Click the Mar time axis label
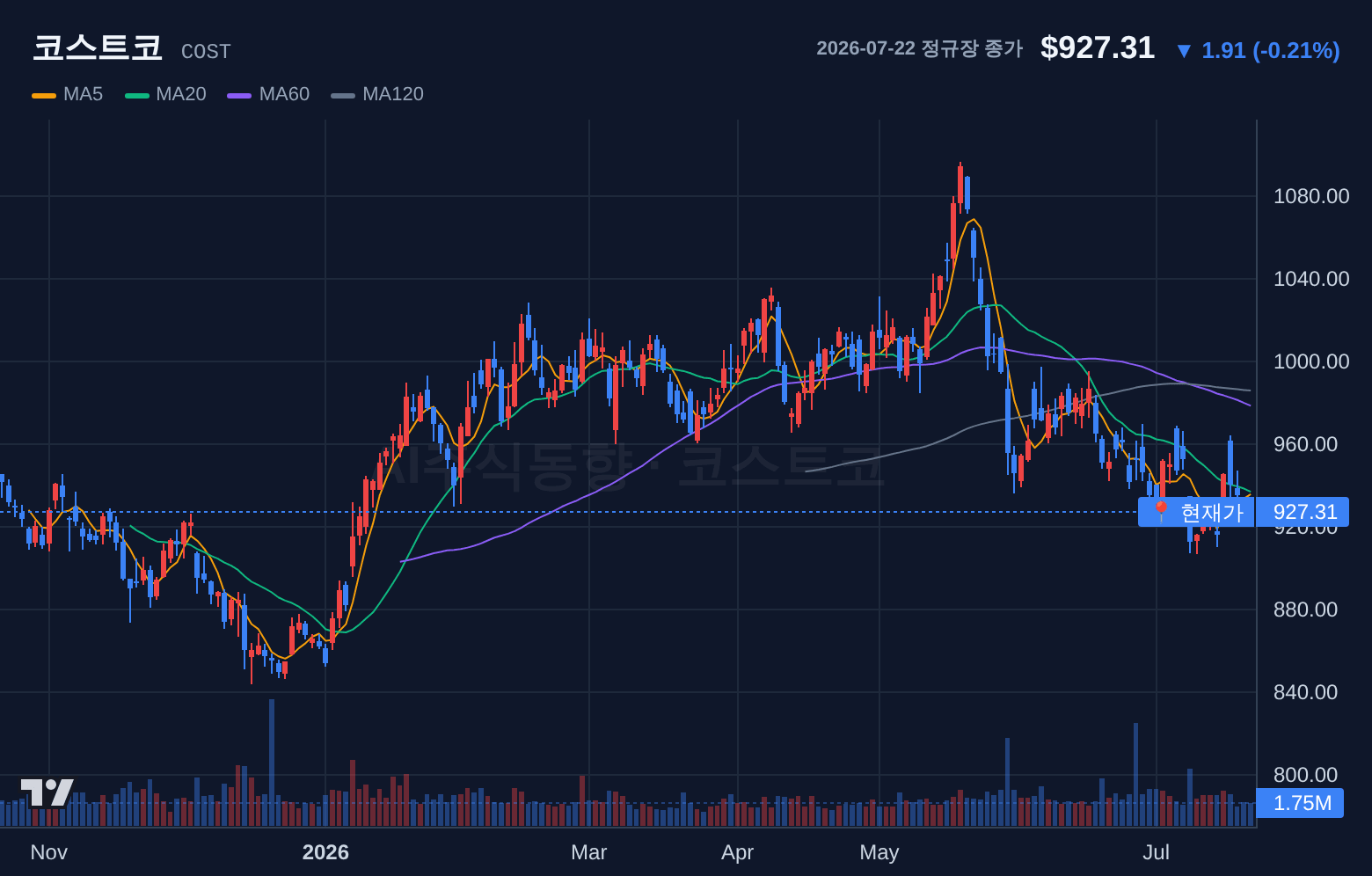1372x876 pixels. pyautogui.click(x=588, y=852)
